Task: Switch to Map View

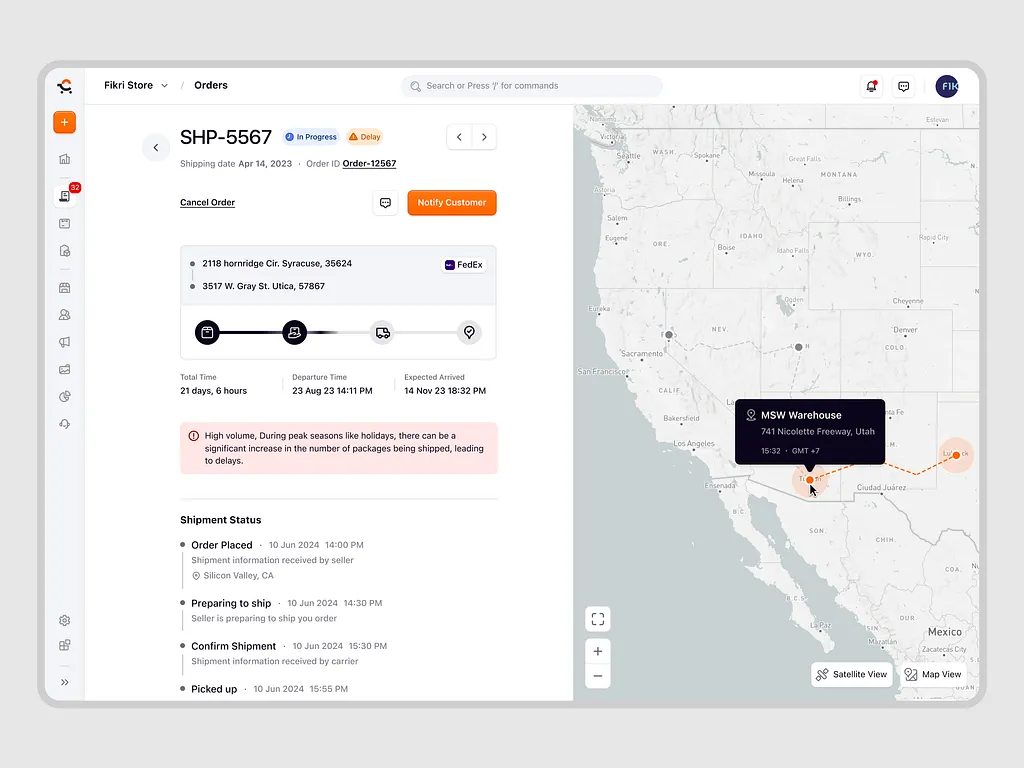Action: pyautogui.click(x=933, y=674)
